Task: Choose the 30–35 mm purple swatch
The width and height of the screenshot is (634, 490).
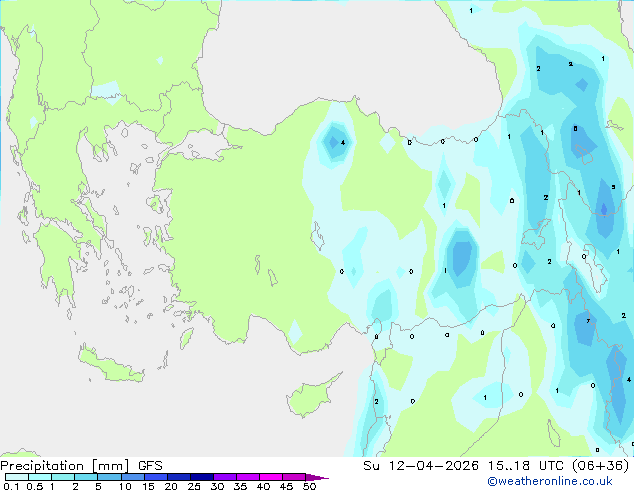Action: (x=225, y=477)
